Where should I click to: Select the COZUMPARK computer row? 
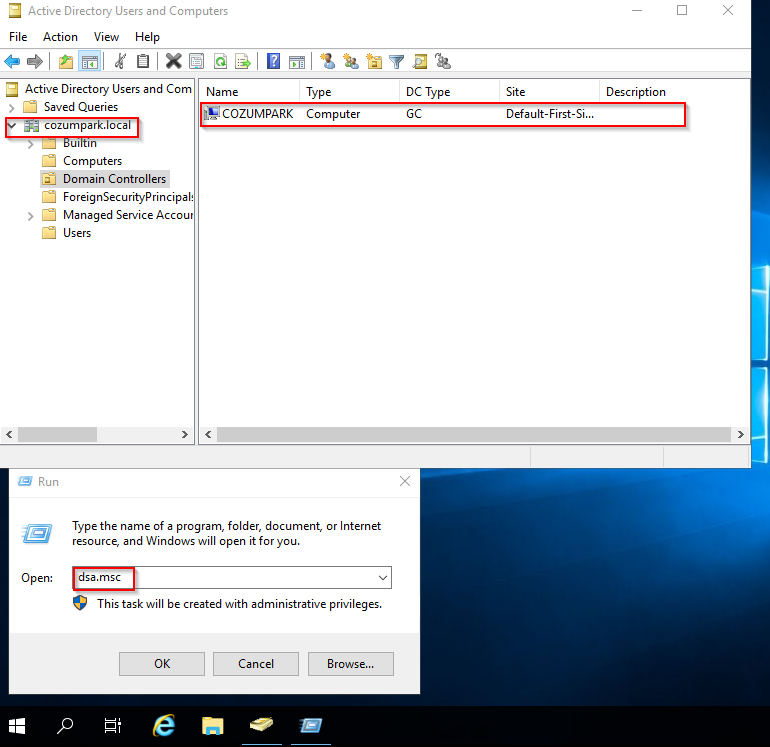442,114
